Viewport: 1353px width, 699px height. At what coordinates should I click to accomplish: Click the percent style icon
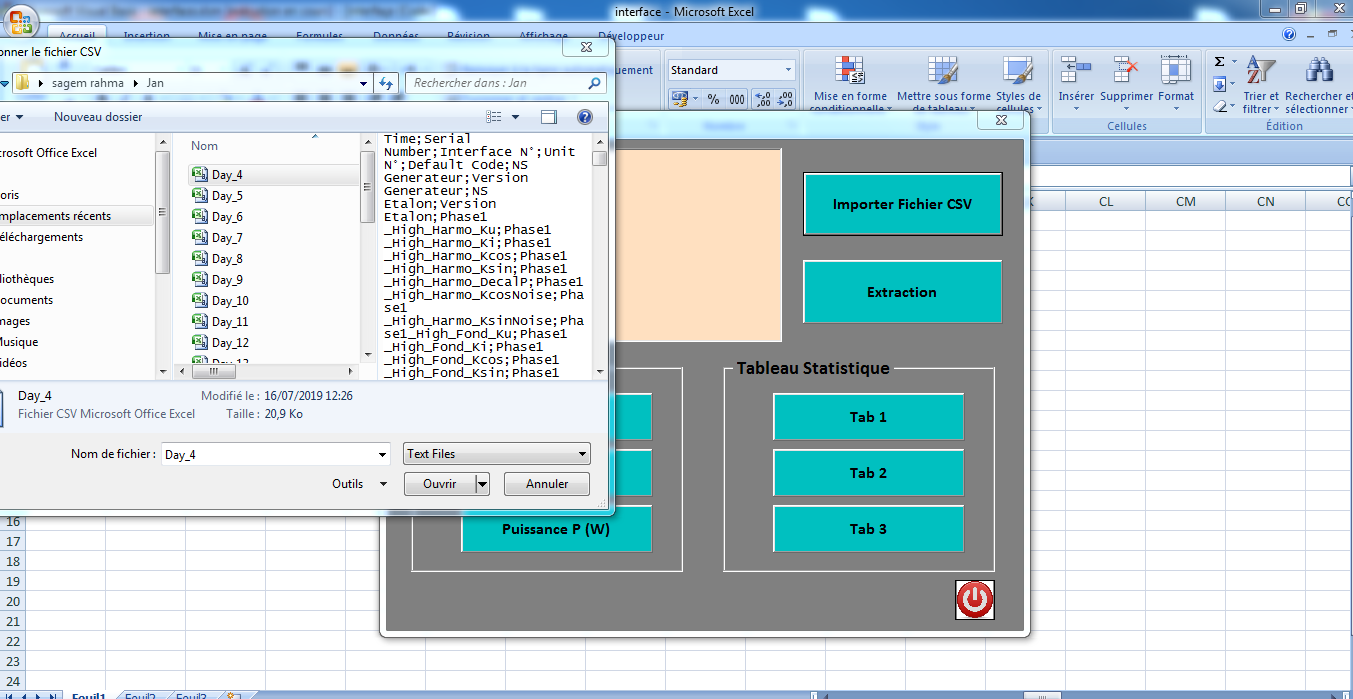pos(713,99)
